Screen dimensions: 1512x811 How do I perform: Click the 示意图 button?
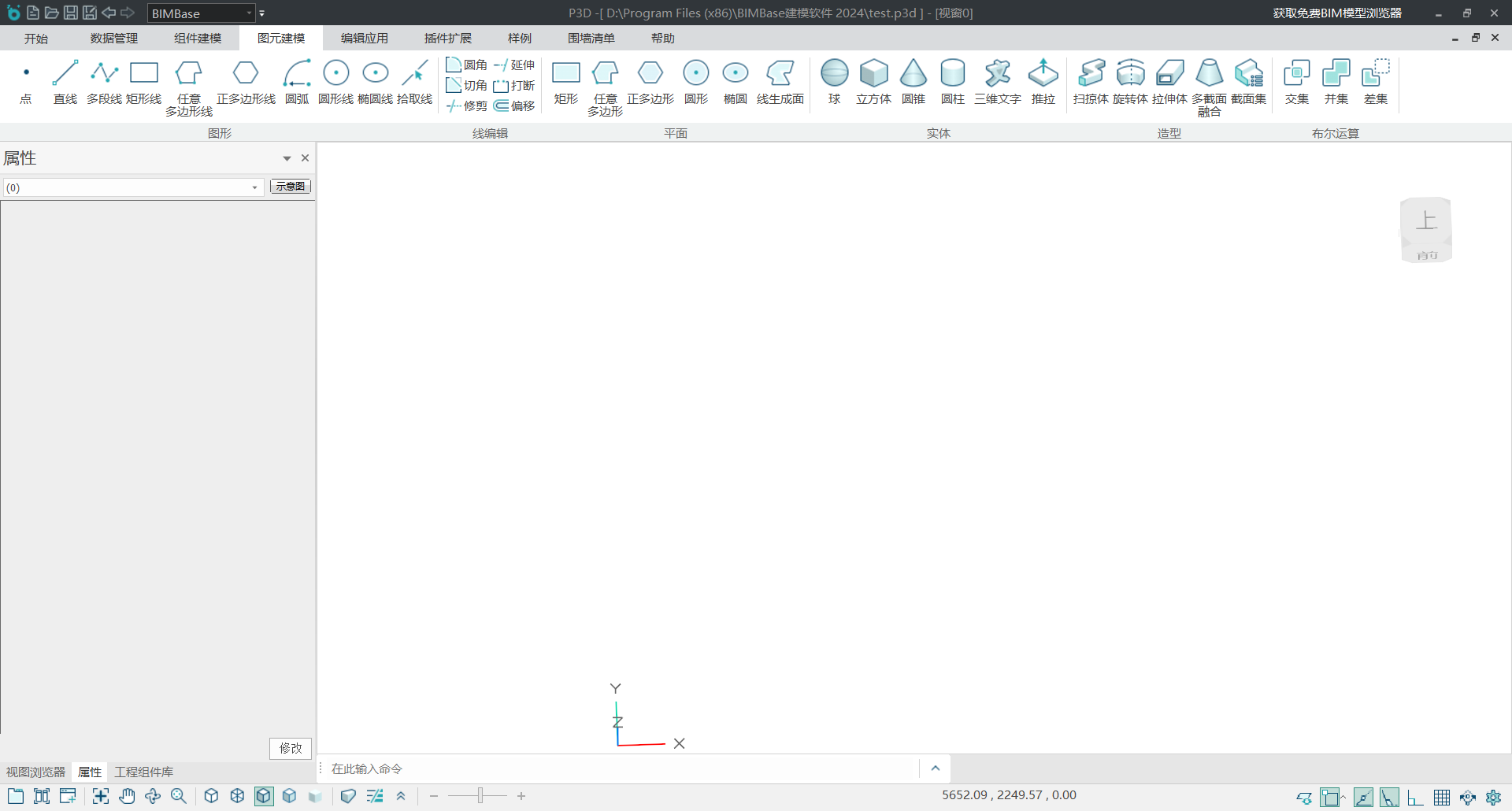click(x=291, y=187)
